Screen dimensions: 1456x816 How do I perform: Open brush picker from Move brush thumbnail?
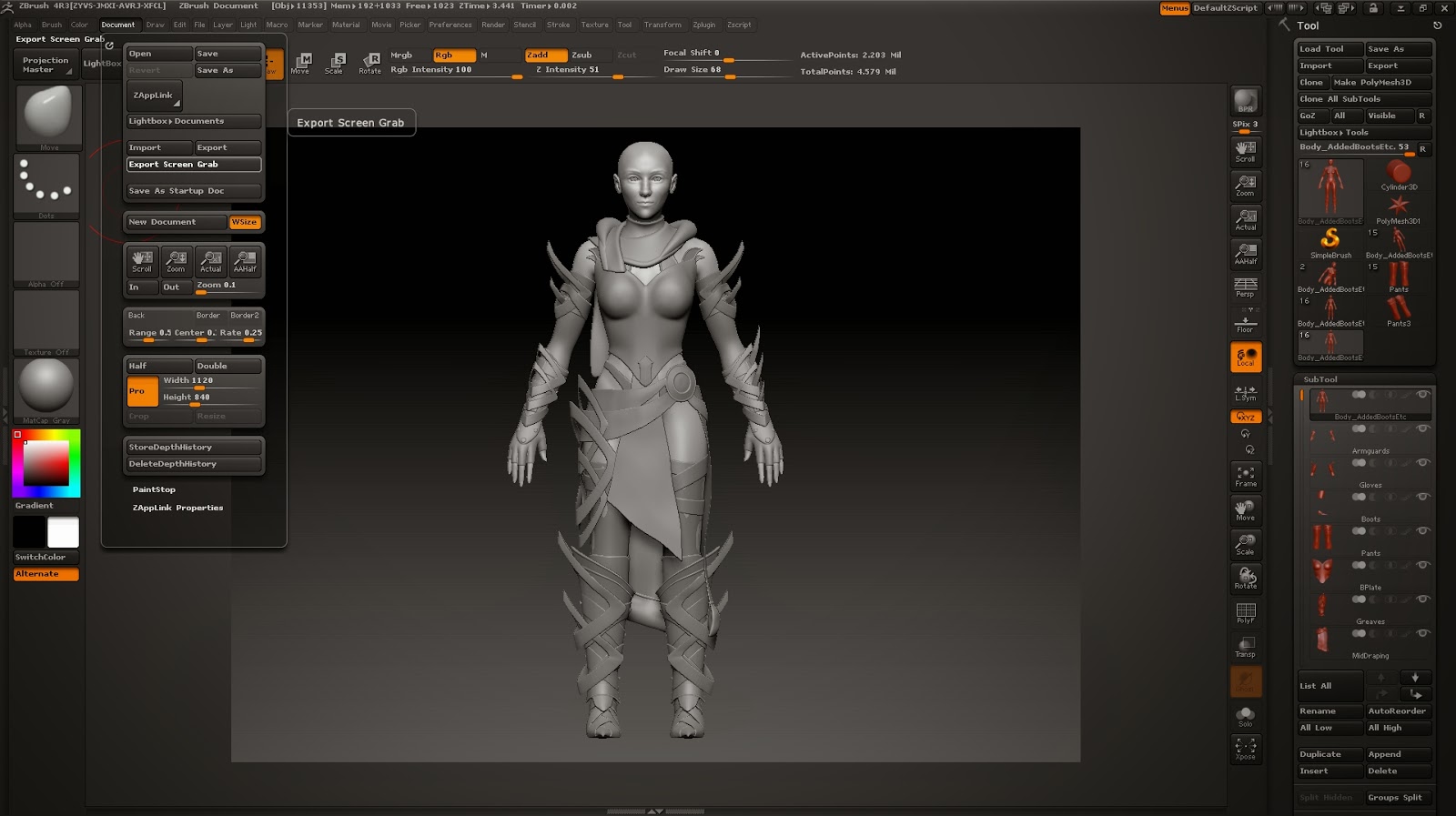click(47, 117)
